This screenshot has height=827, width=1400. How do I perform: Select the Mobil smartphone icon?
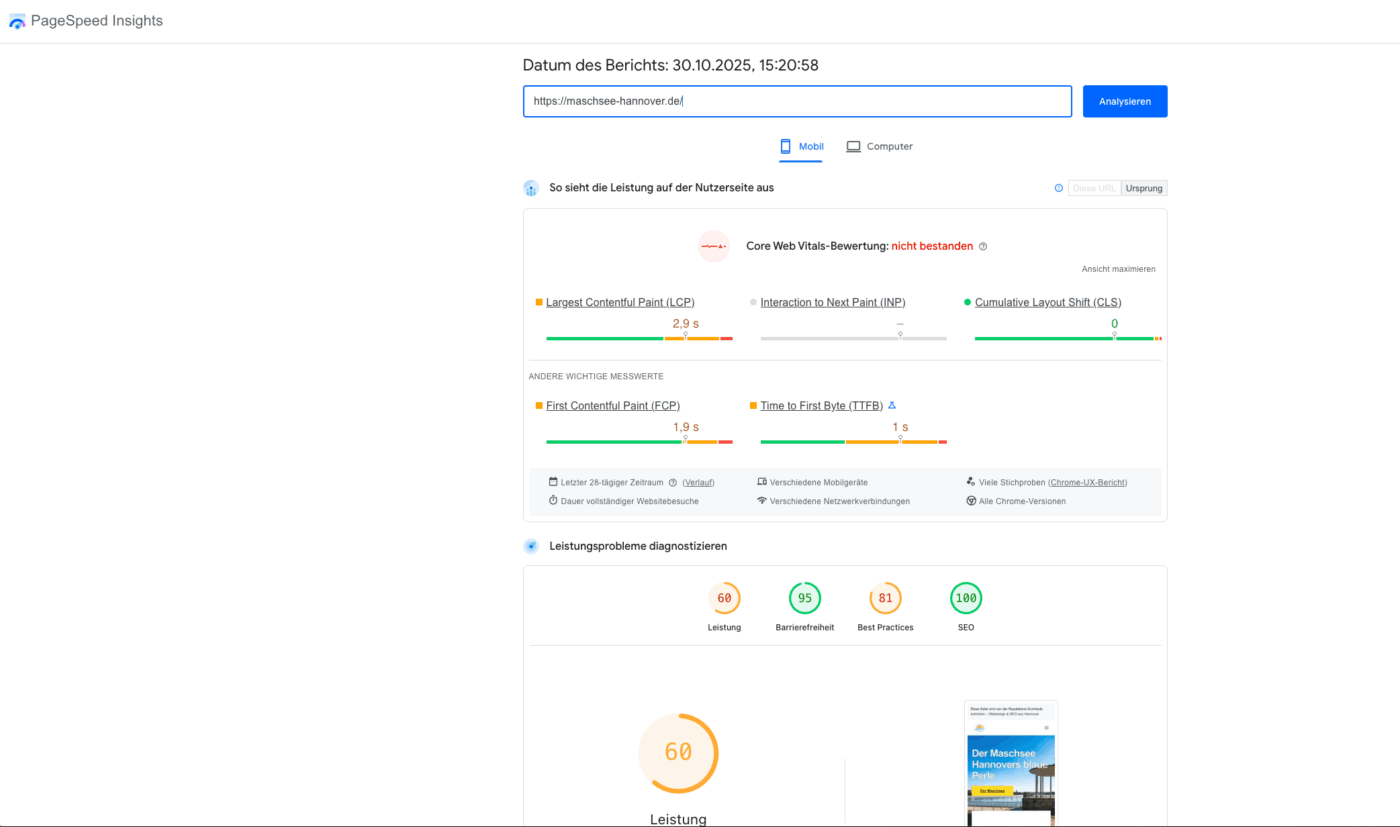pyautogui.click(x=785, y=146)
